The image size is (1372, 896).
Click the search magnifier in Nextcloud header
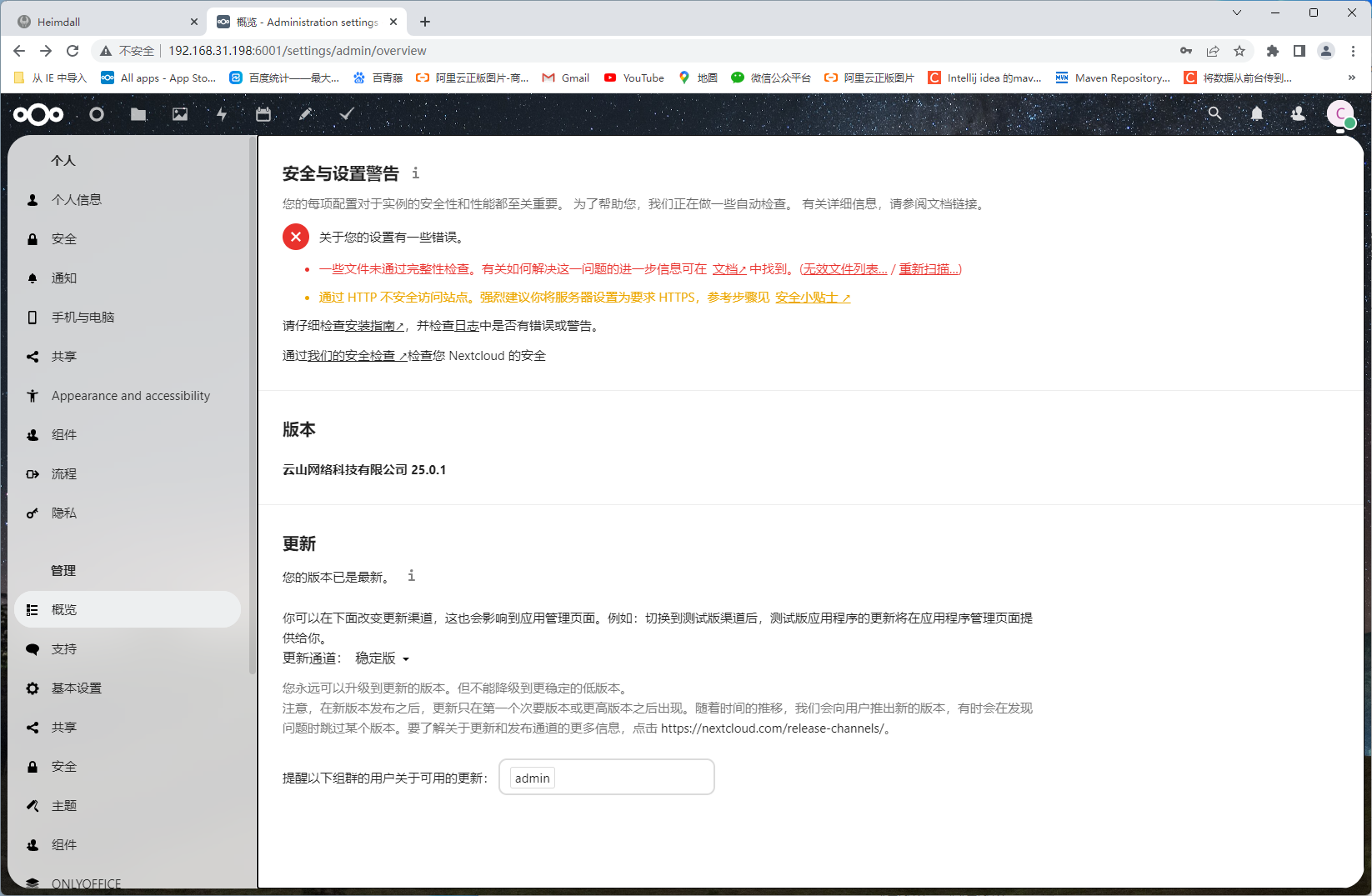point(1214,114)
